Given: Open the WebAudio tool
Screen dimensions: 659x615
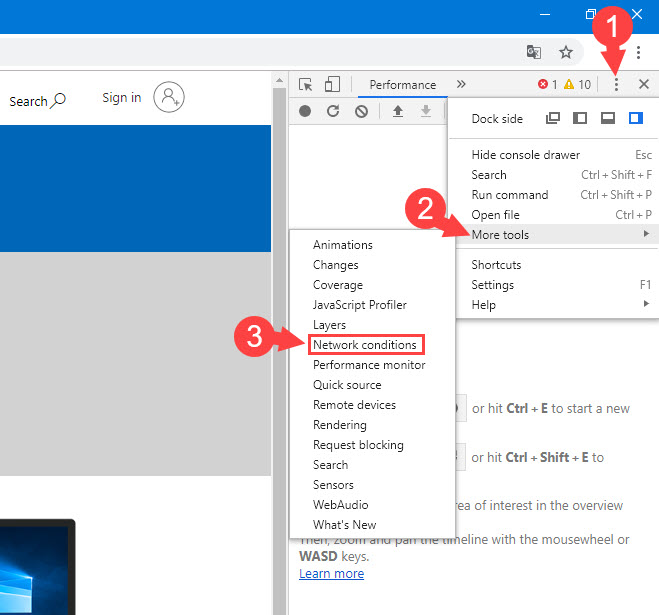Looking at the screenshot, I should [372, 504].
